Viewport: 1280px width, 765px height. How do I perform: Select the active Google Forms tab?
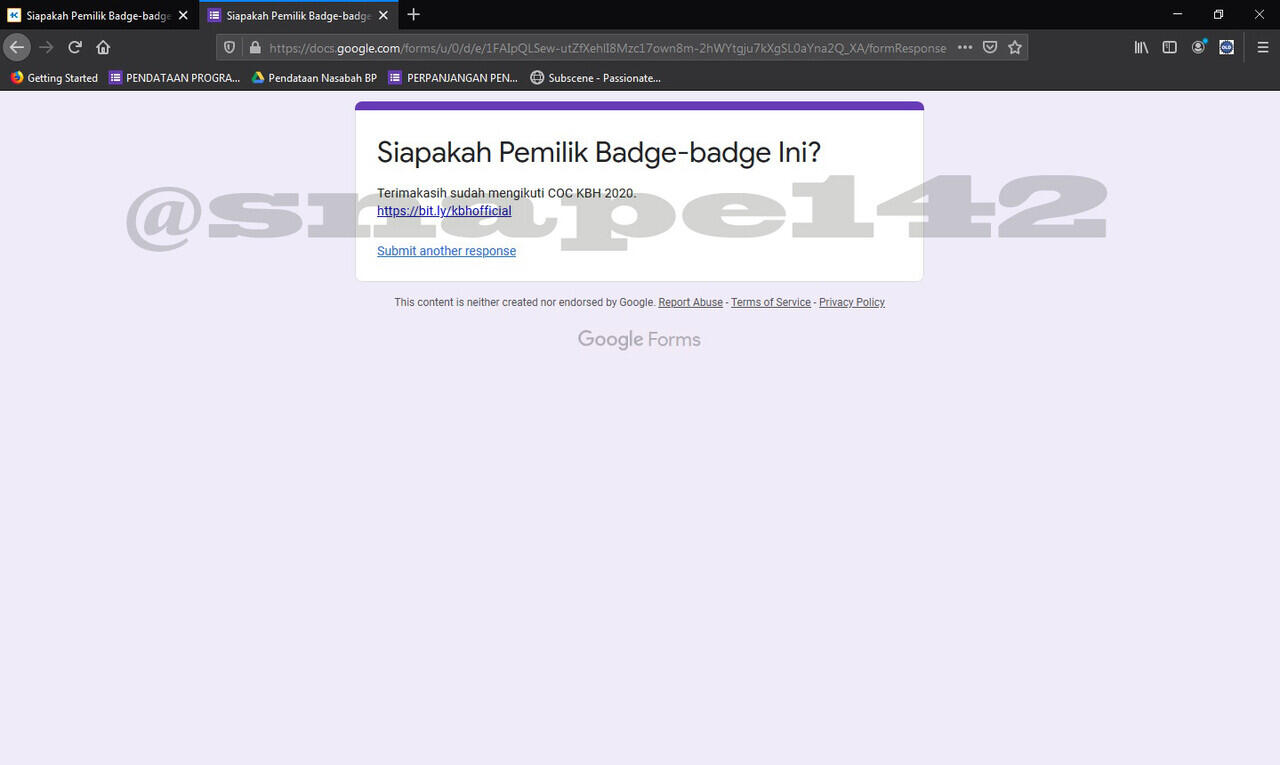299,15
